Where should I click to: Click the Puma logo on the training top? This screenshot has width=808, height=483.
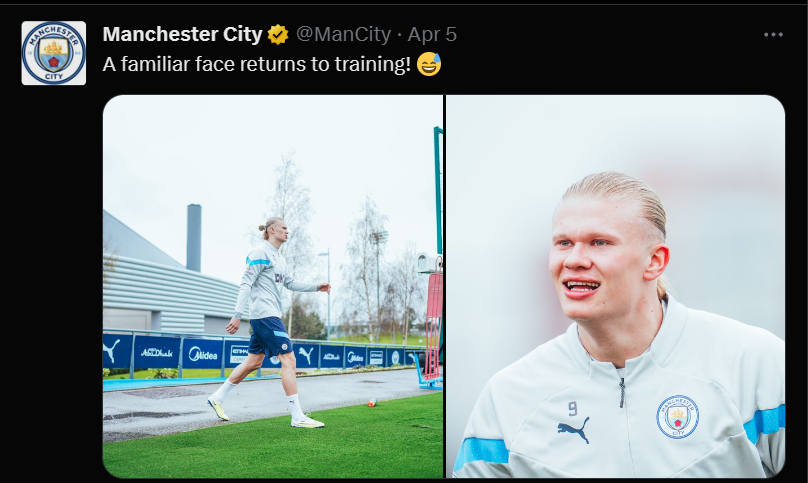573,428
